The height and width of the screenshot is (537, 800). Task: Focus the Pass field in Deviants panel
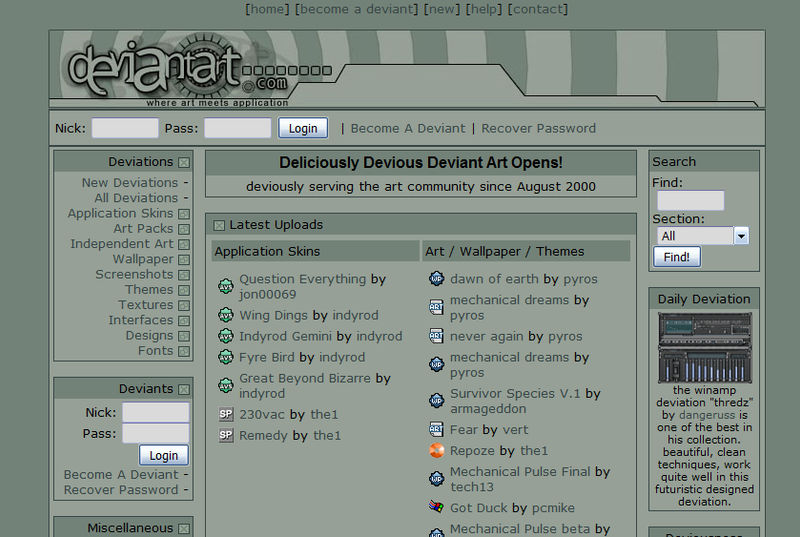pos(156,433)
